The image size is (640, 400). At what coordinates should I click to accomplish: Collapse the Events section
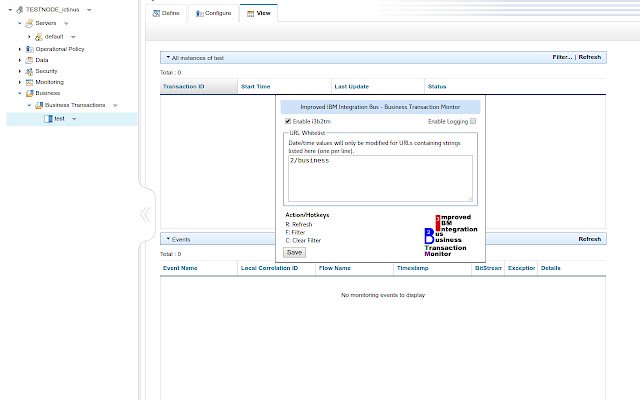point(168,239)
